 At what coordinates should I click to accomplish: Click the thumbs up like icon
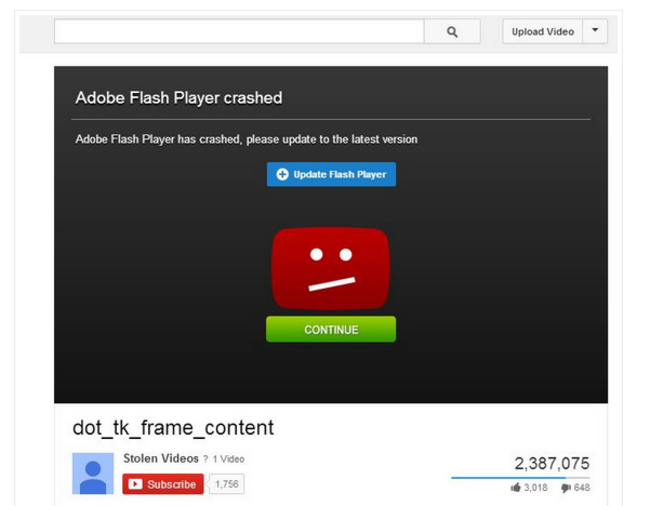pyautogui.click(x=515, y=487)
